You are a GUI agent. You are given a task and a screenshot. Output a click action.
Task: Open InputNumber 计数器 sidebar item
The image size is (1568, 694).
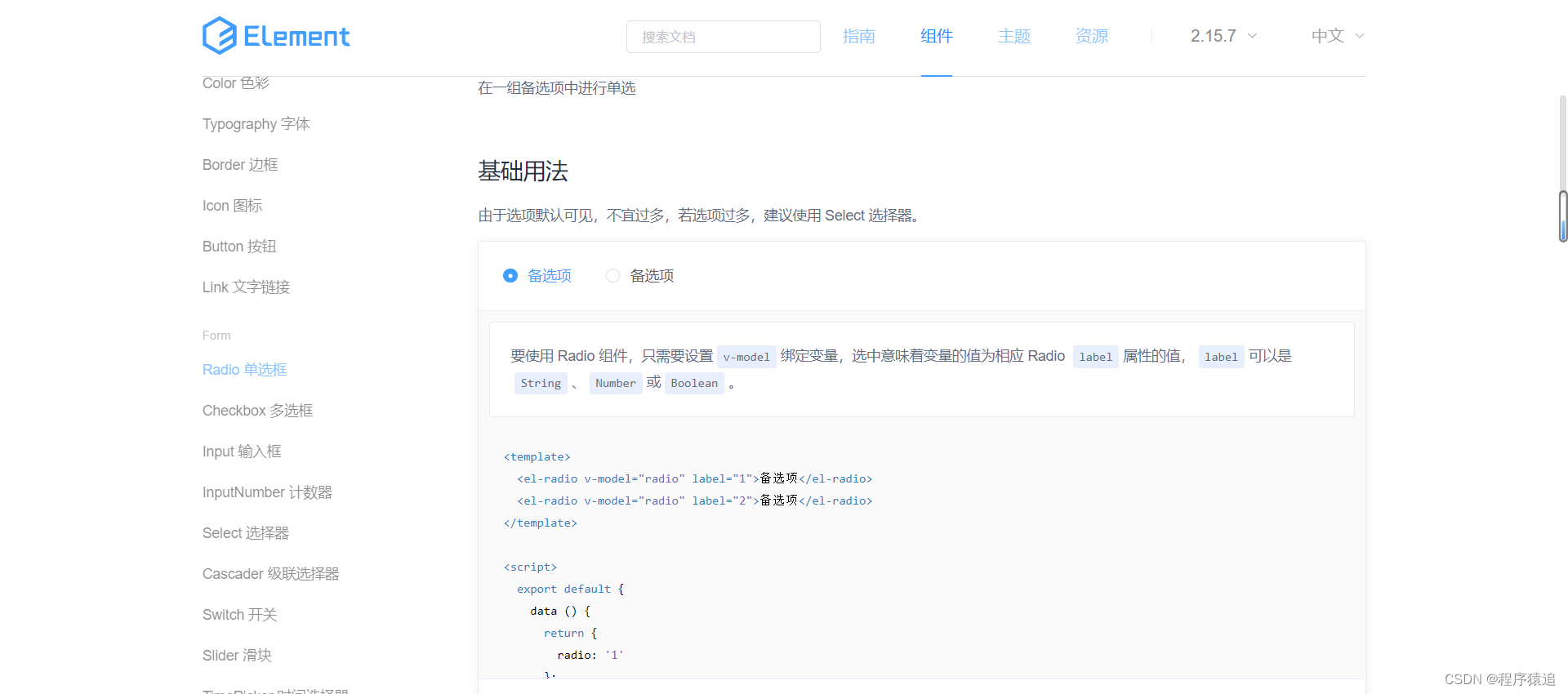point(267,492)
